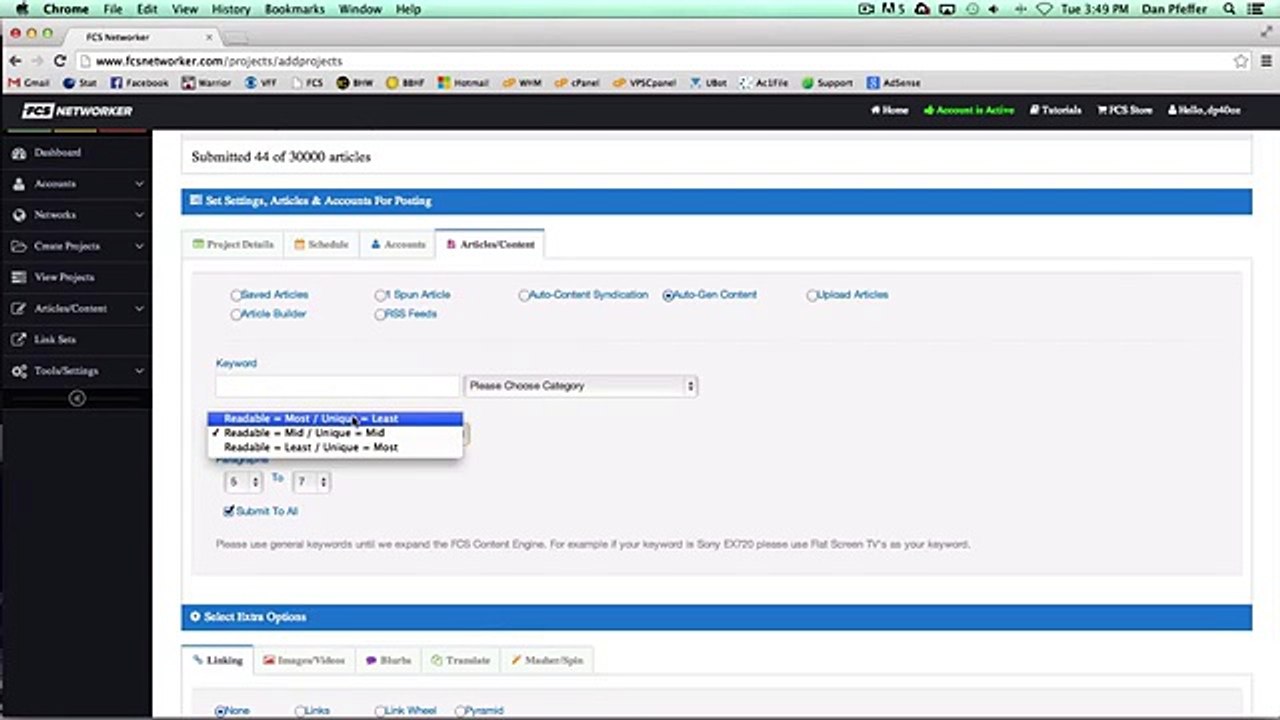Switch to the Accounts tab

pyautogui.click(x=397, y=244)
